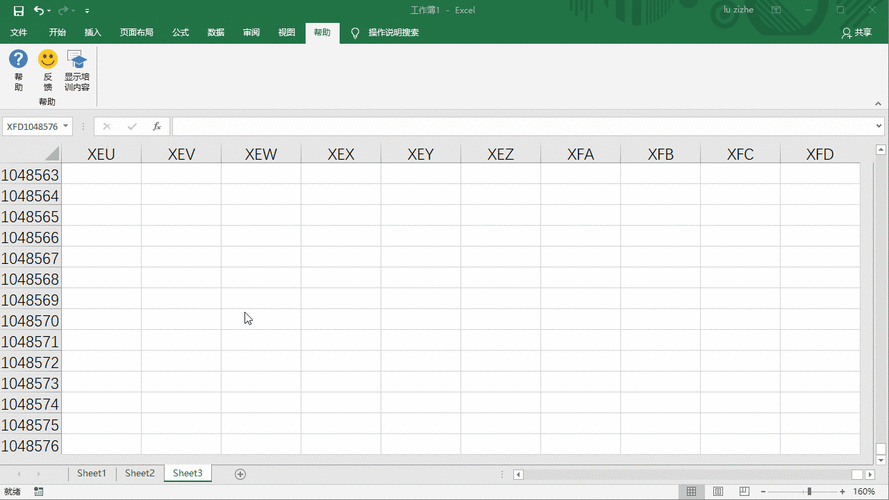This screenshot has height=500, width=889.
Task: Click the Name Box showing XFD1048576
Action: [x=32, y=126]
